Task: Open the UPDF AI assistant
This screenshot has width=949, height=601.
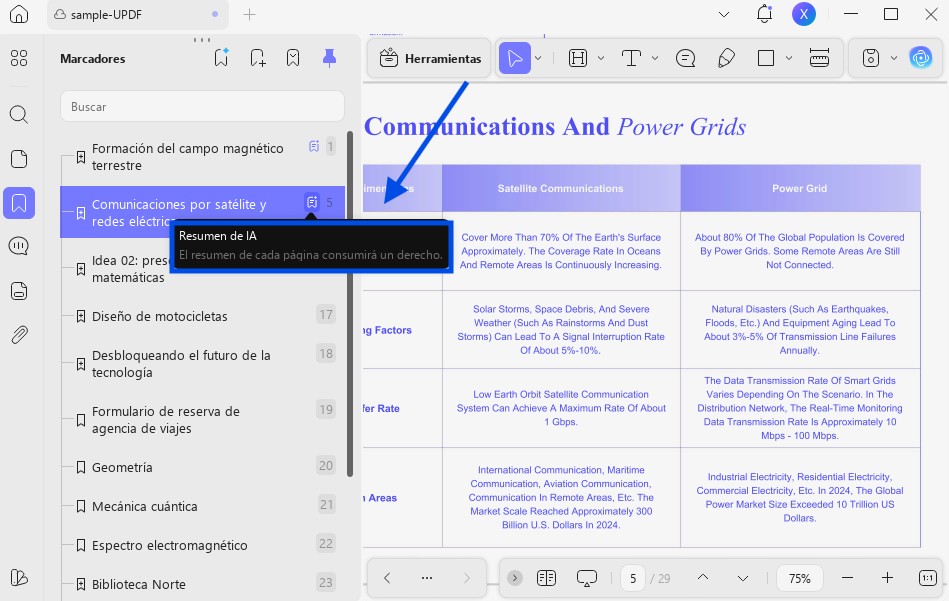Action: pos(920,58)
